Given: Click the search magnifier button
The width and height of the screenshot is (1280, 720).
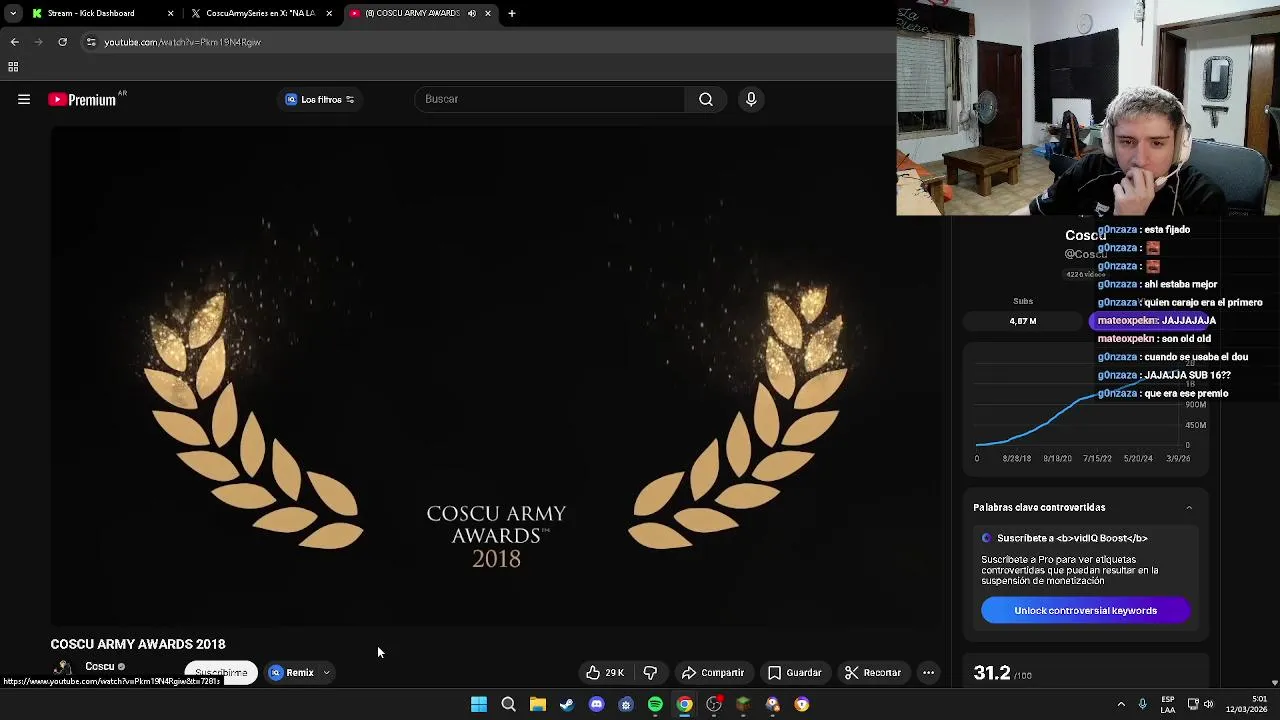Looking at the screenshot, I should pos(706,99).
